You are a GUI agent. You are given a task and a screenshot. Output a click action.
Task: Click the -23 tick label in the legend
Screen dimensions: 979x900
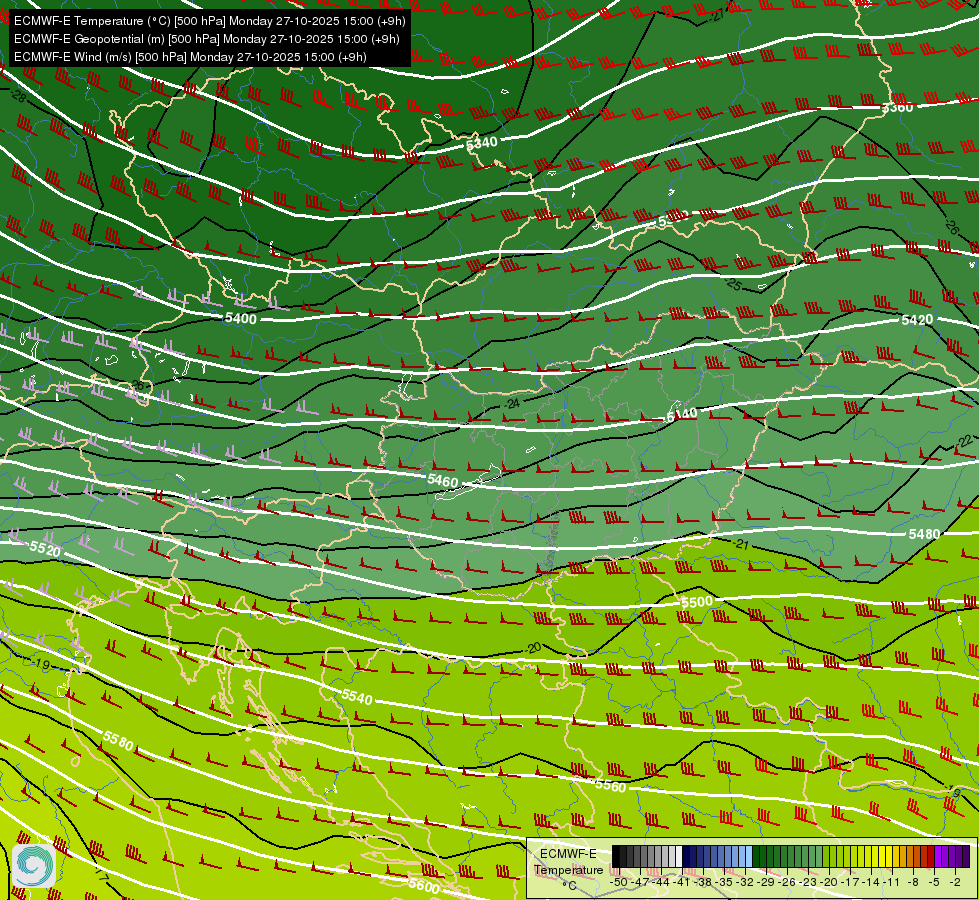pyautogui.click(x=808, y=882)
